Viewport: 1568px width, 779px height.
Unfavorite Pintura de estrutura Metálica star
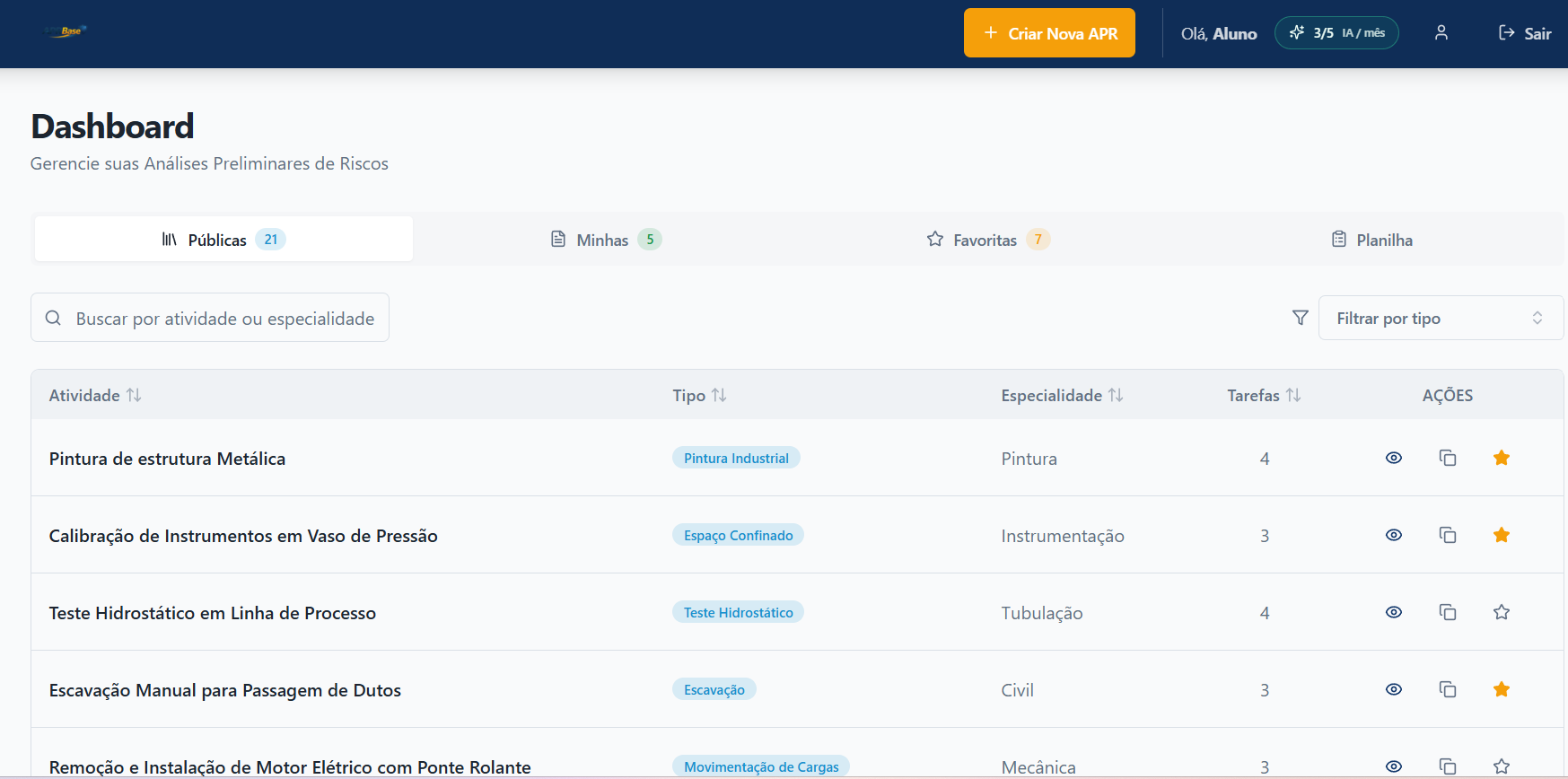tap(1502, 458)
